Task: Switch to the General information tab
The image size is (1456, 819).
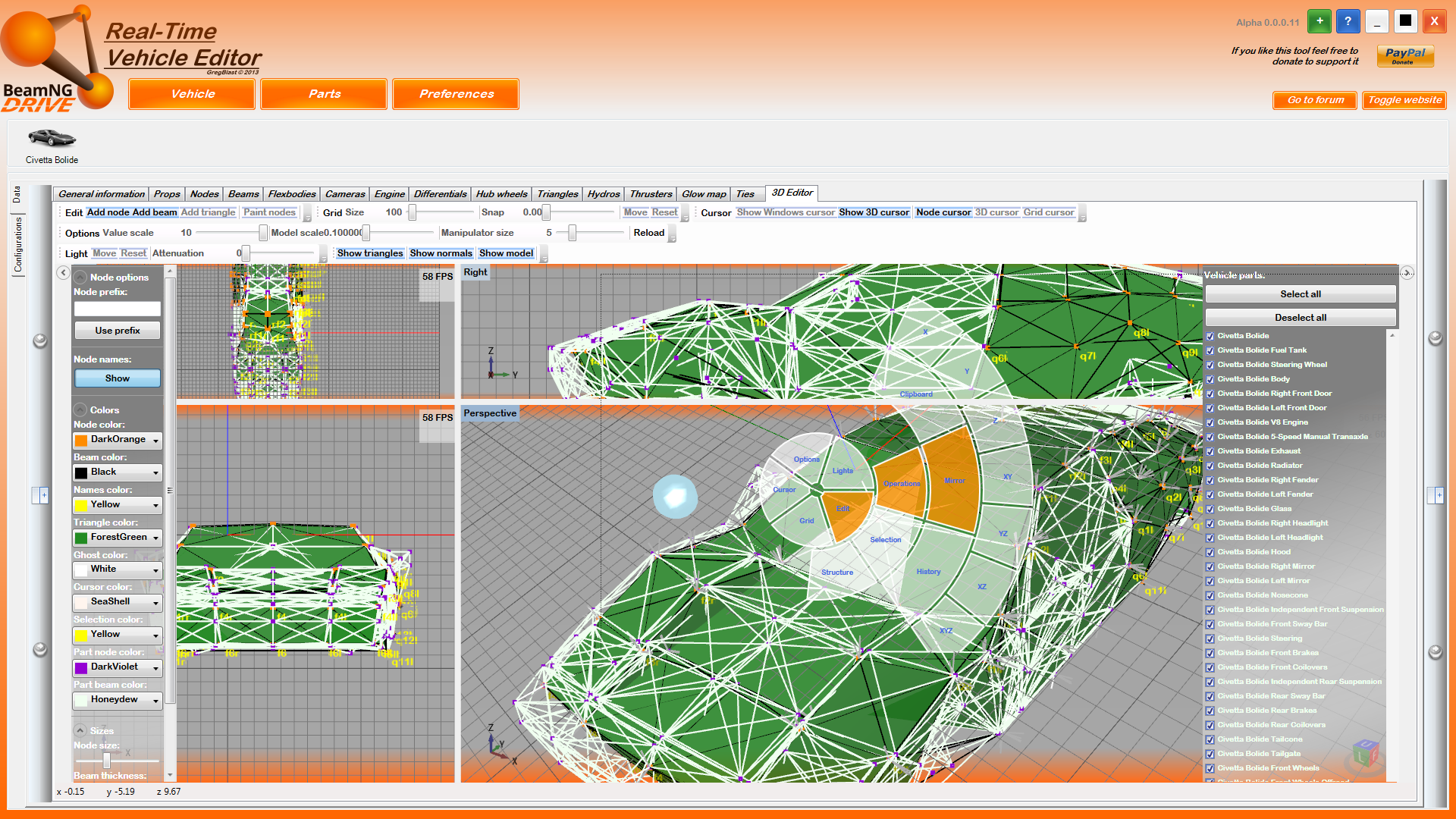Action: [101, 194]
